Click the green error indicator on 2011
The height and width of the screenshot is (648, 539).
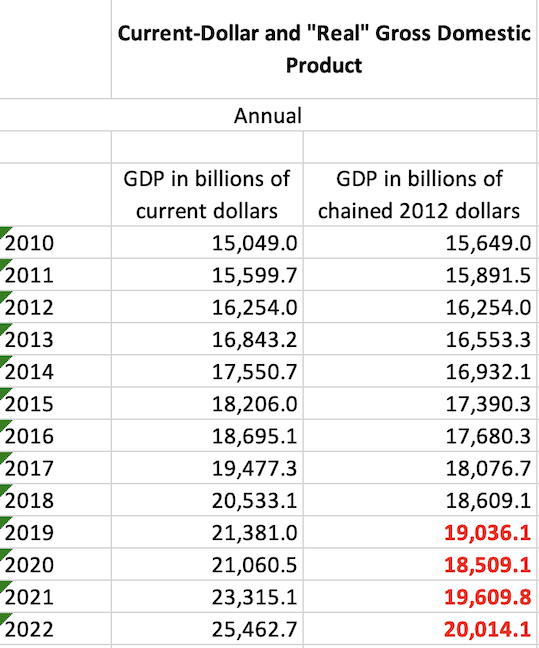click(x=5, y=264)
